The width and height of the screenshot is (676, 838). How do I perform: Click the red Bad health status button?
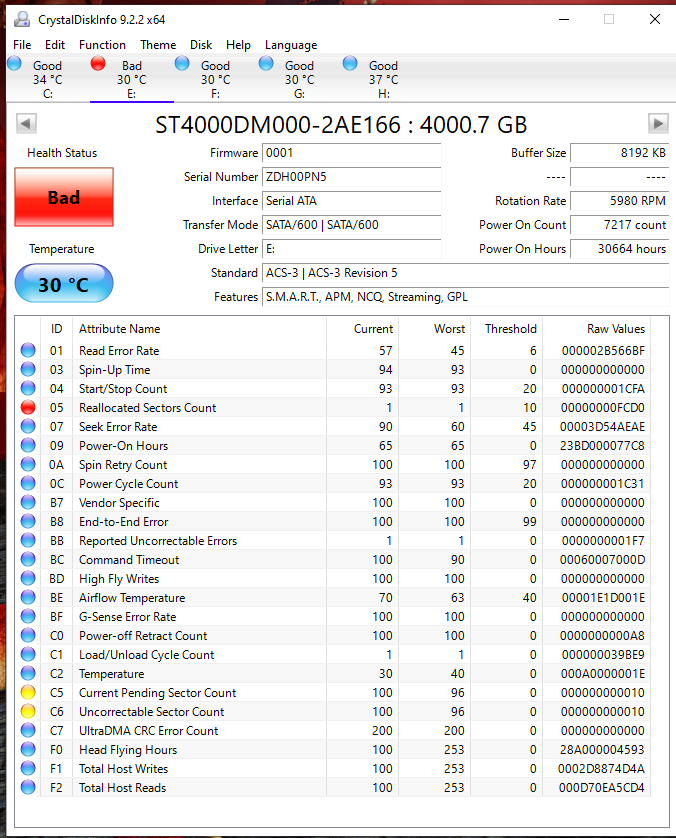click(64, 197)
